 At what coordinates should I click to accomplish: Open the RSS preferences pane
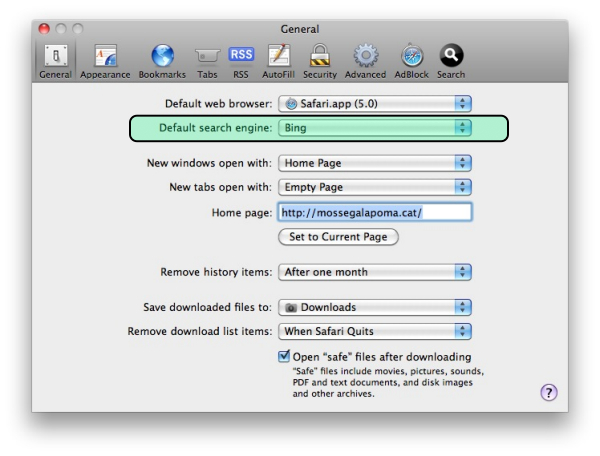(241, 61)
